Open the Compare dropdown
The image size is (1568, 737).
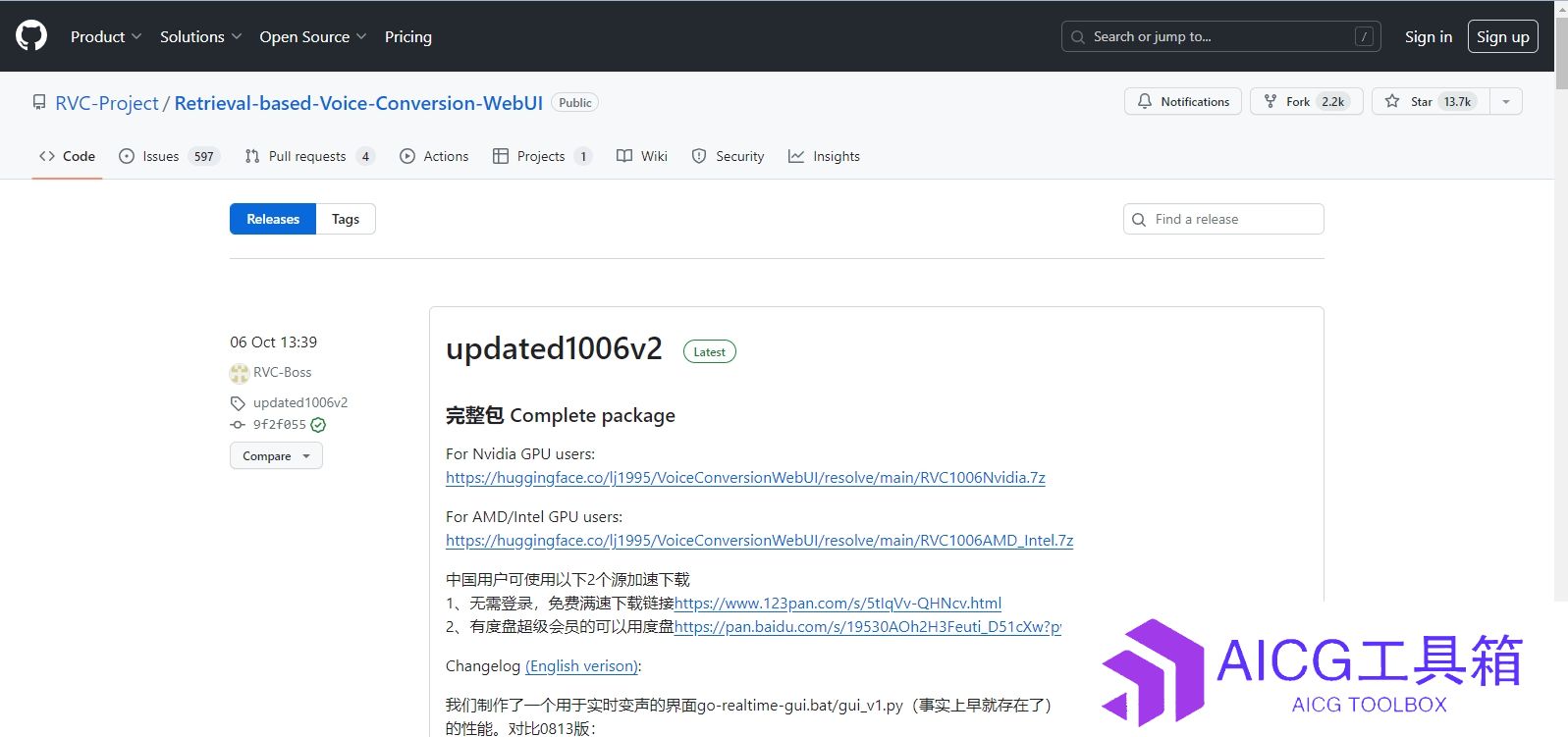pos(276,456)
